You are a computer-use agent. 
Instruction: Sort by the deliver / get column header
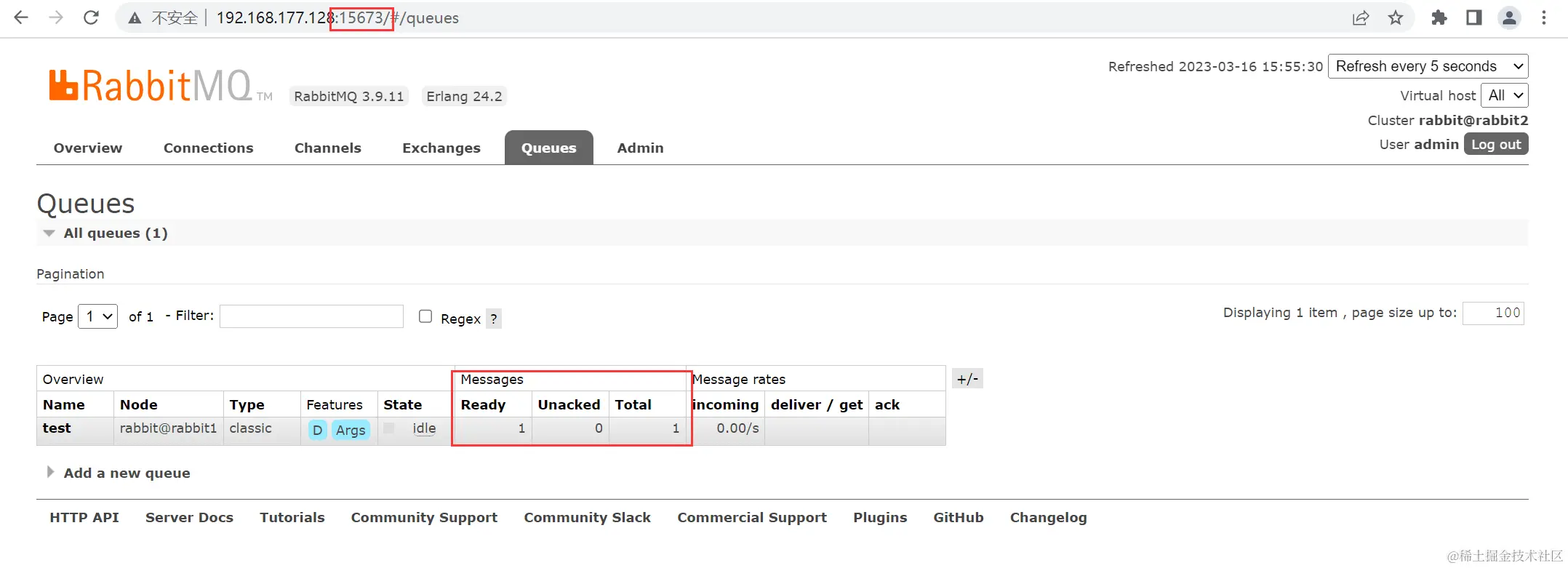817,405
